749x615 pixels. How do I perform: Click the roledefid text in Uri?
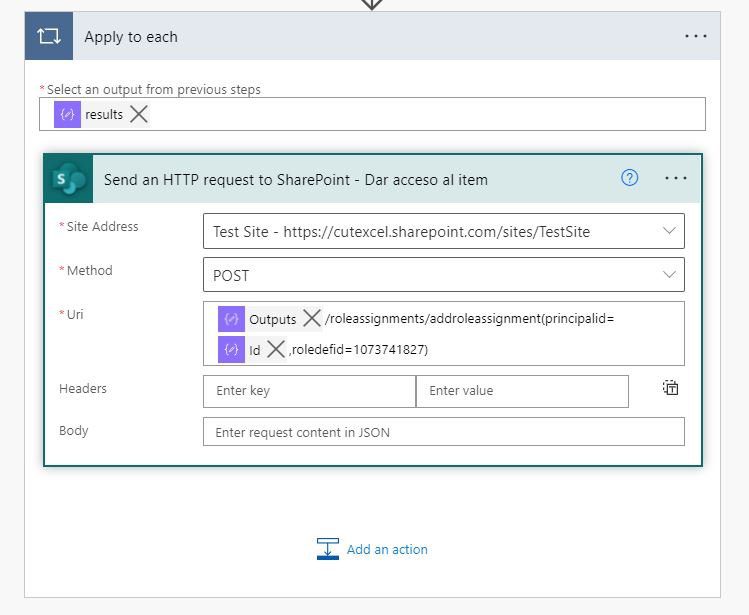pos(360,350)
